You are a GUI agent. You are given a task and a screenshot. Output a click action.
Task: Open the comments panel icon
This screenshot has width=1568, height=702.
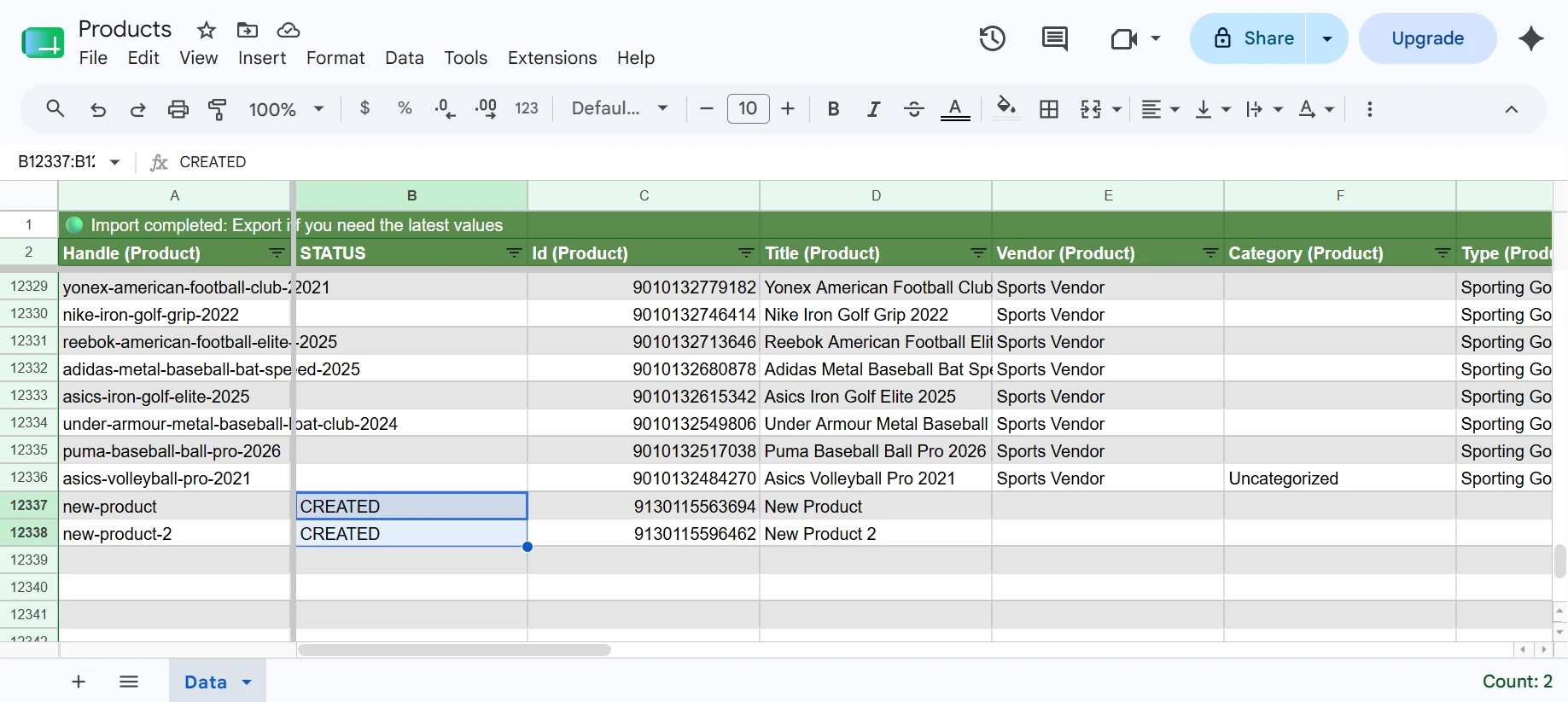(x=1055, y=38)
